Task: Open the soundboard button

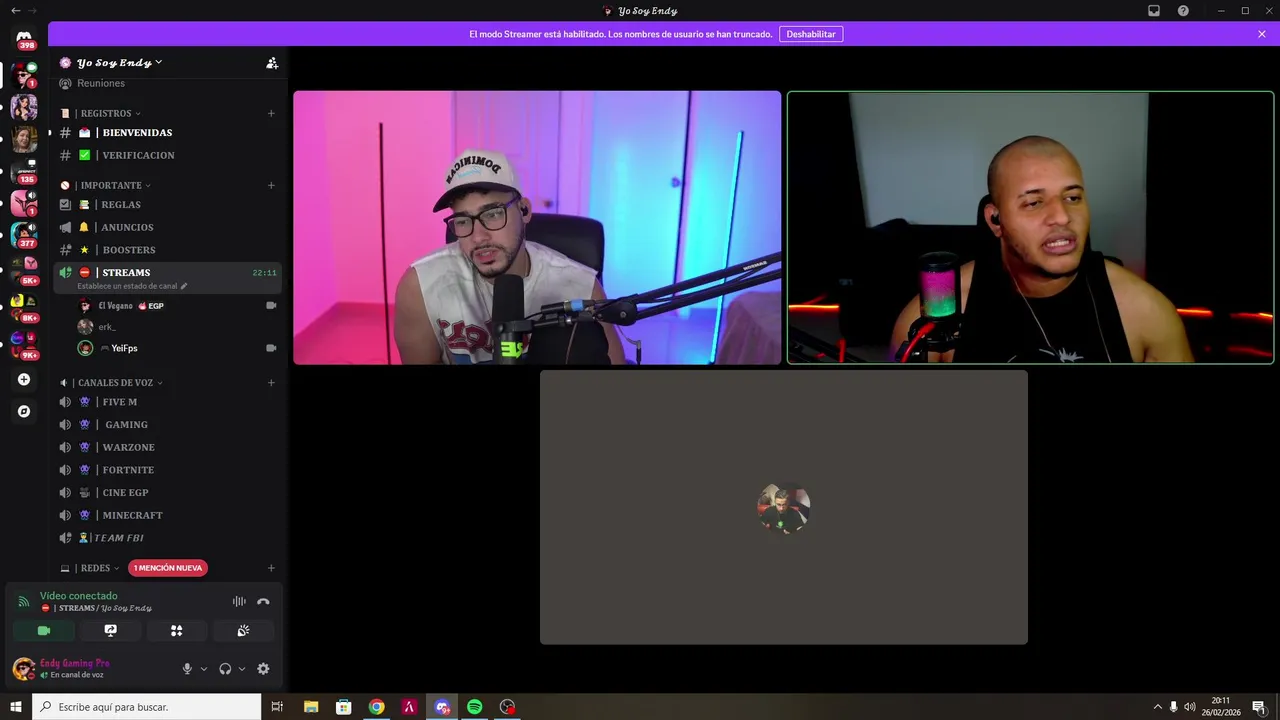Action: 243,631
